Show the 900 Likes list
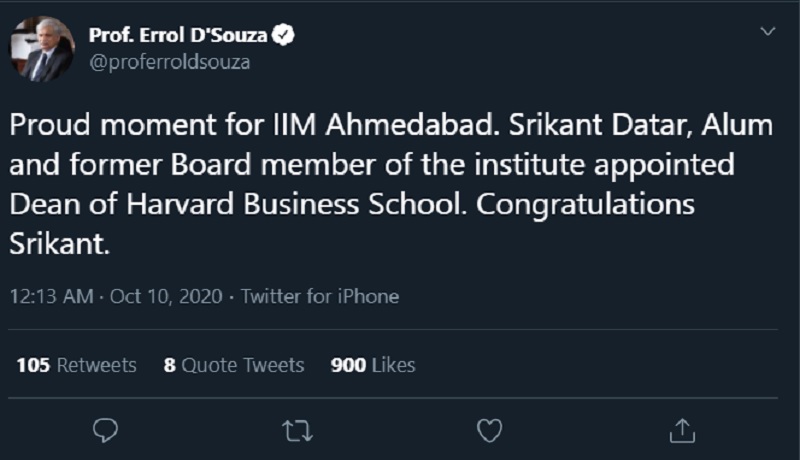The height and width of the screenshot is (460, 800). click(x=372, y=365)
